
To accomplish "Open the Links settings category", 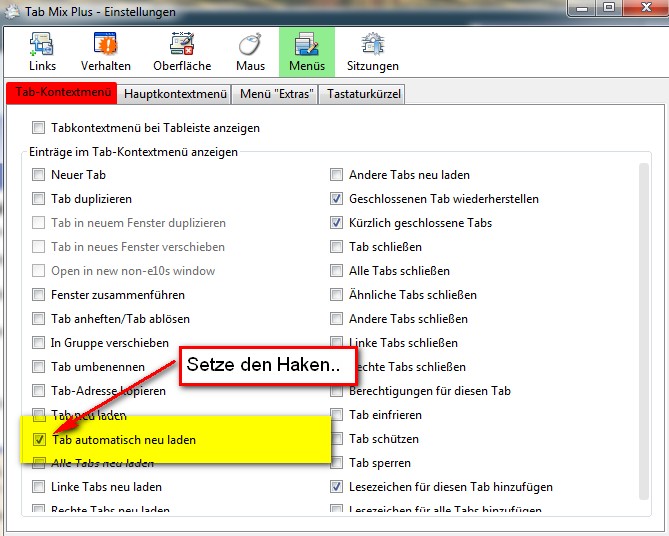I will point(42,52).
